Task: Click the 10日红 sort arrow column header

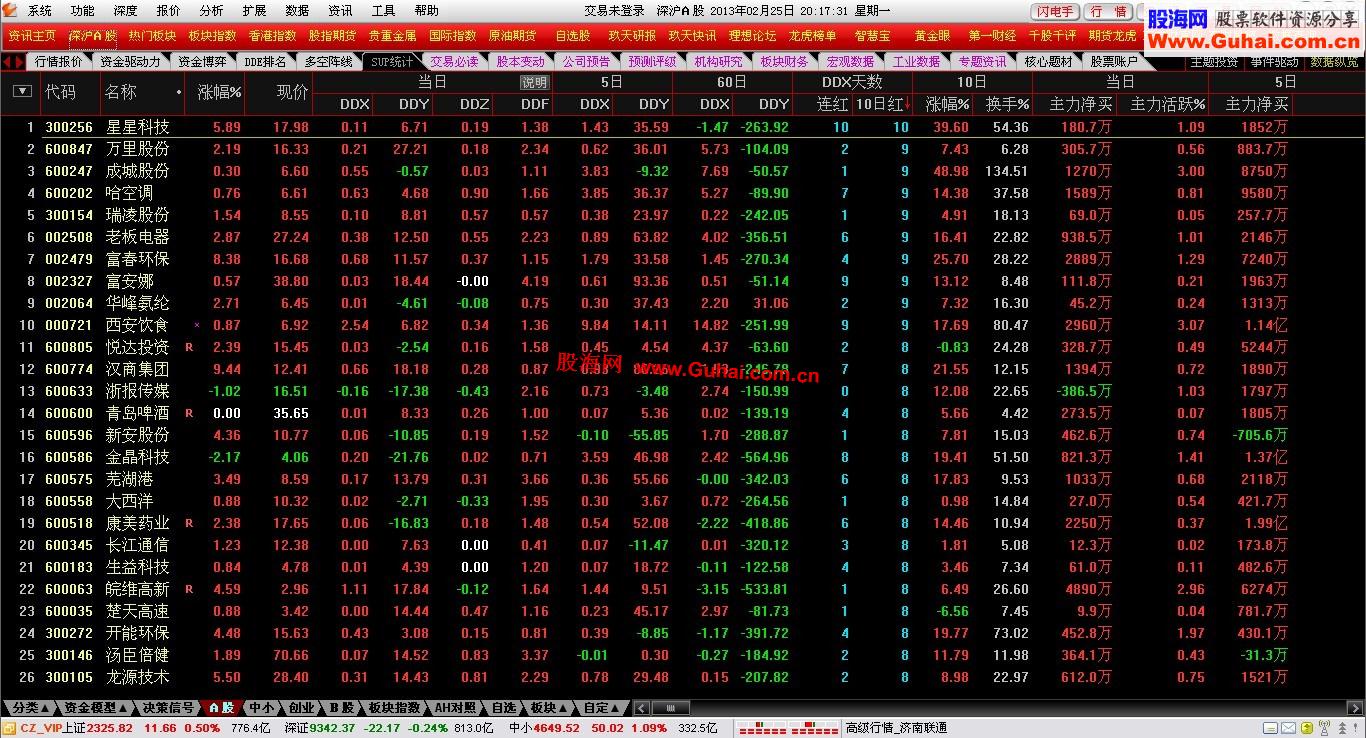Action: tap(883, 104)
